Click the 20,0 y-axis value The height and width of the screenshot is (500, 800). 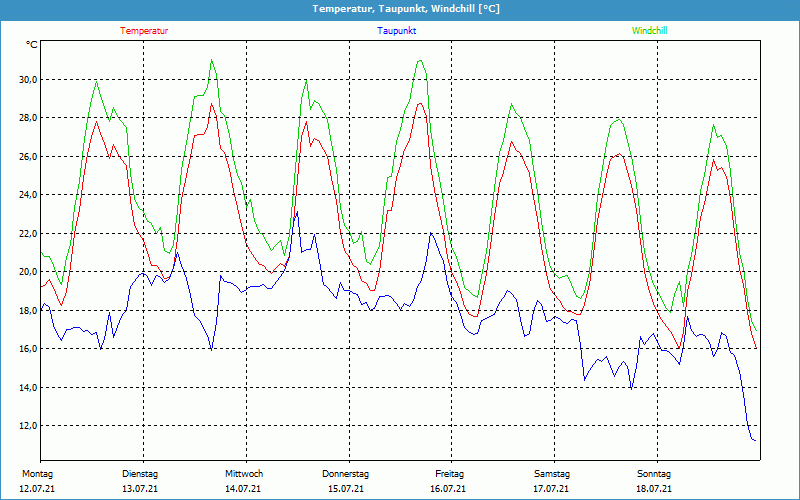point(27,272)
